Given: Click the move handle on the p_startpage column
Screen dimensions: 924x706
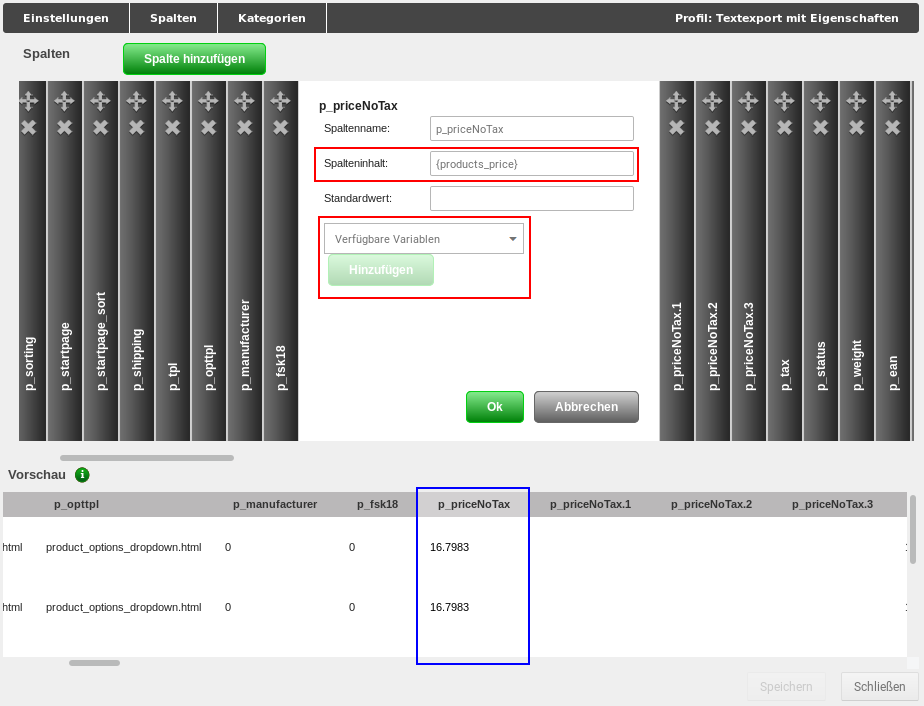Looking at the screenshot, I should coord(65,99).
